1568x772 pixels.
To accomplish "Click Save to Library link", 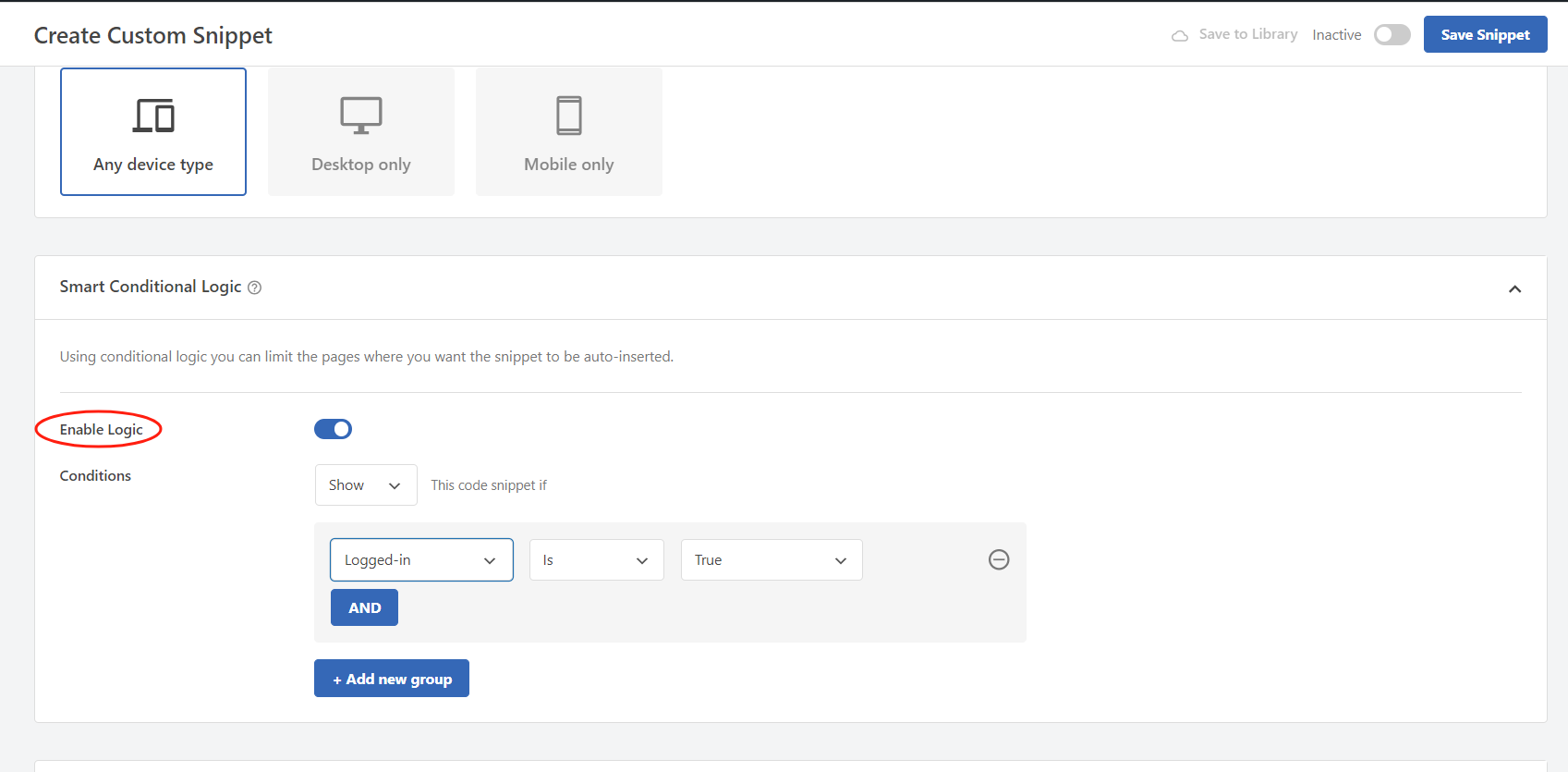I will 1248,34.
